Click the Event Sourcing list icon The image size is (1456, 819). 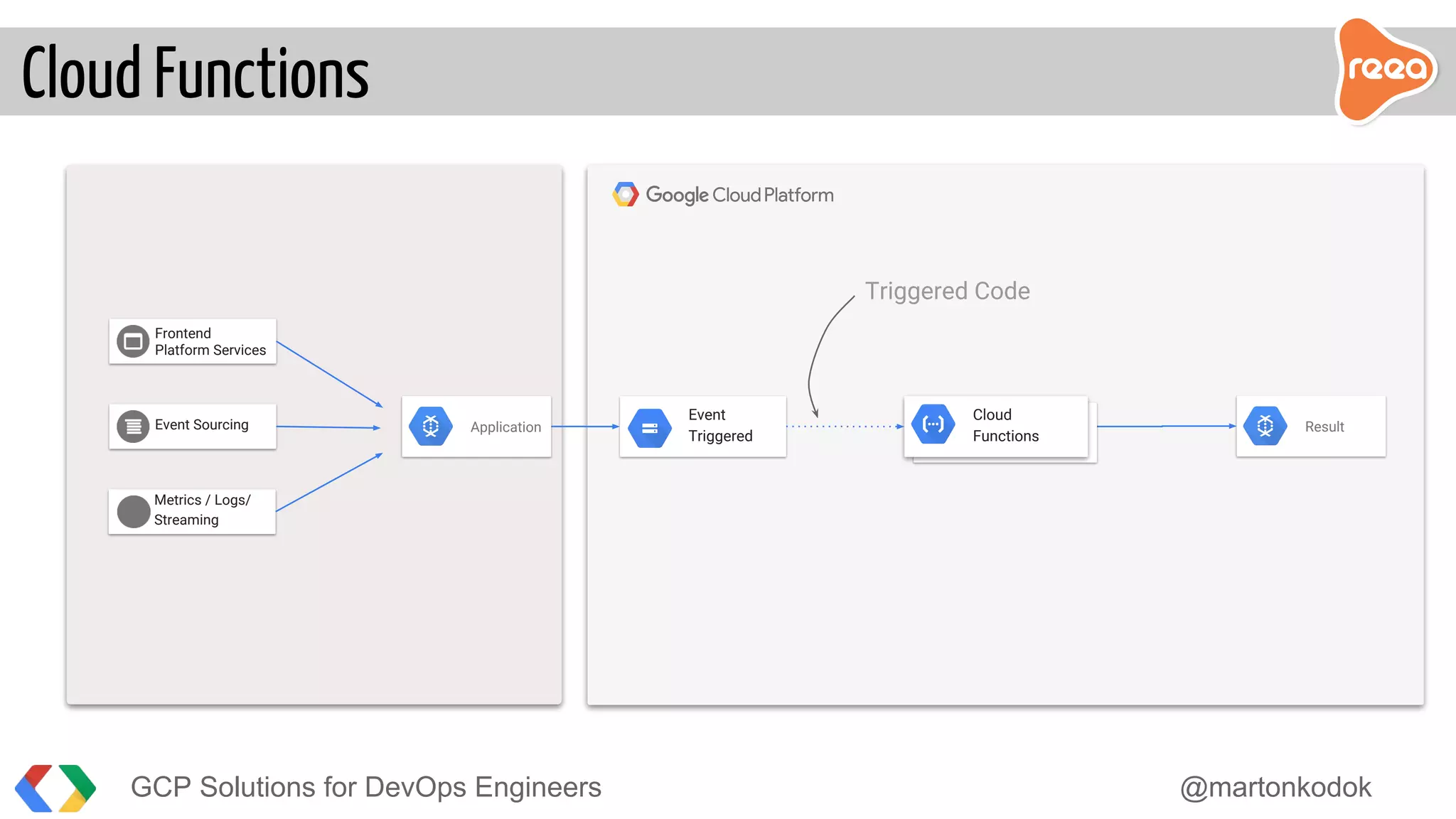[133, 427]
